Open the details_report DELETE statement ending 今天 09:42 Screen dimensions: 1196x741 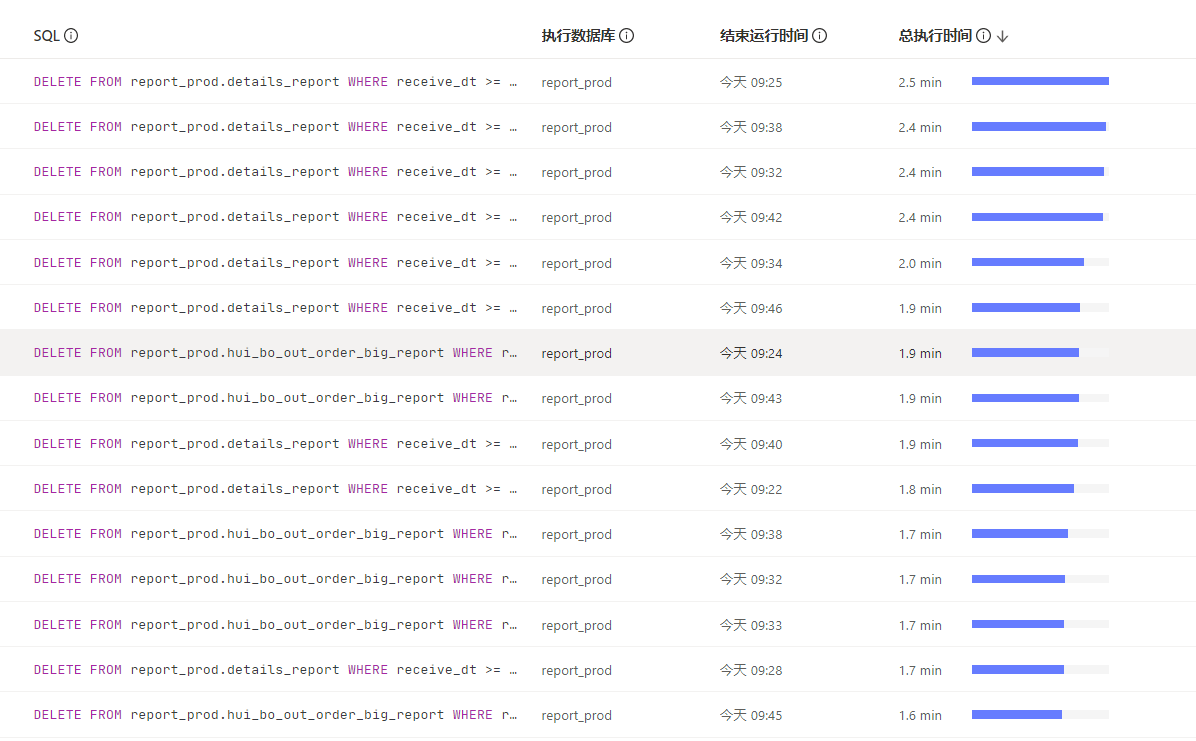pos(275,217)
